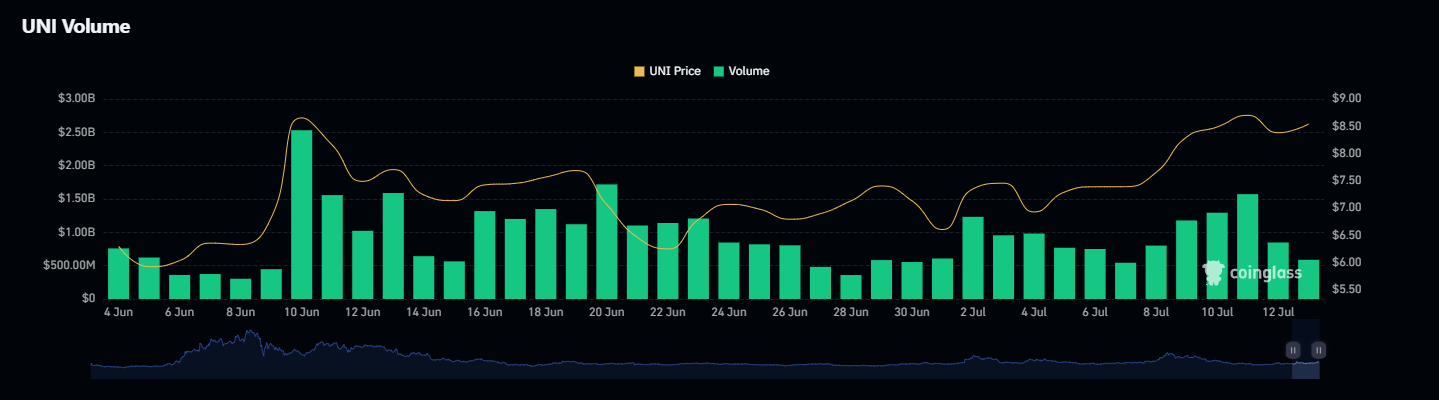Click the $500.00M axis label

(68, 265)
